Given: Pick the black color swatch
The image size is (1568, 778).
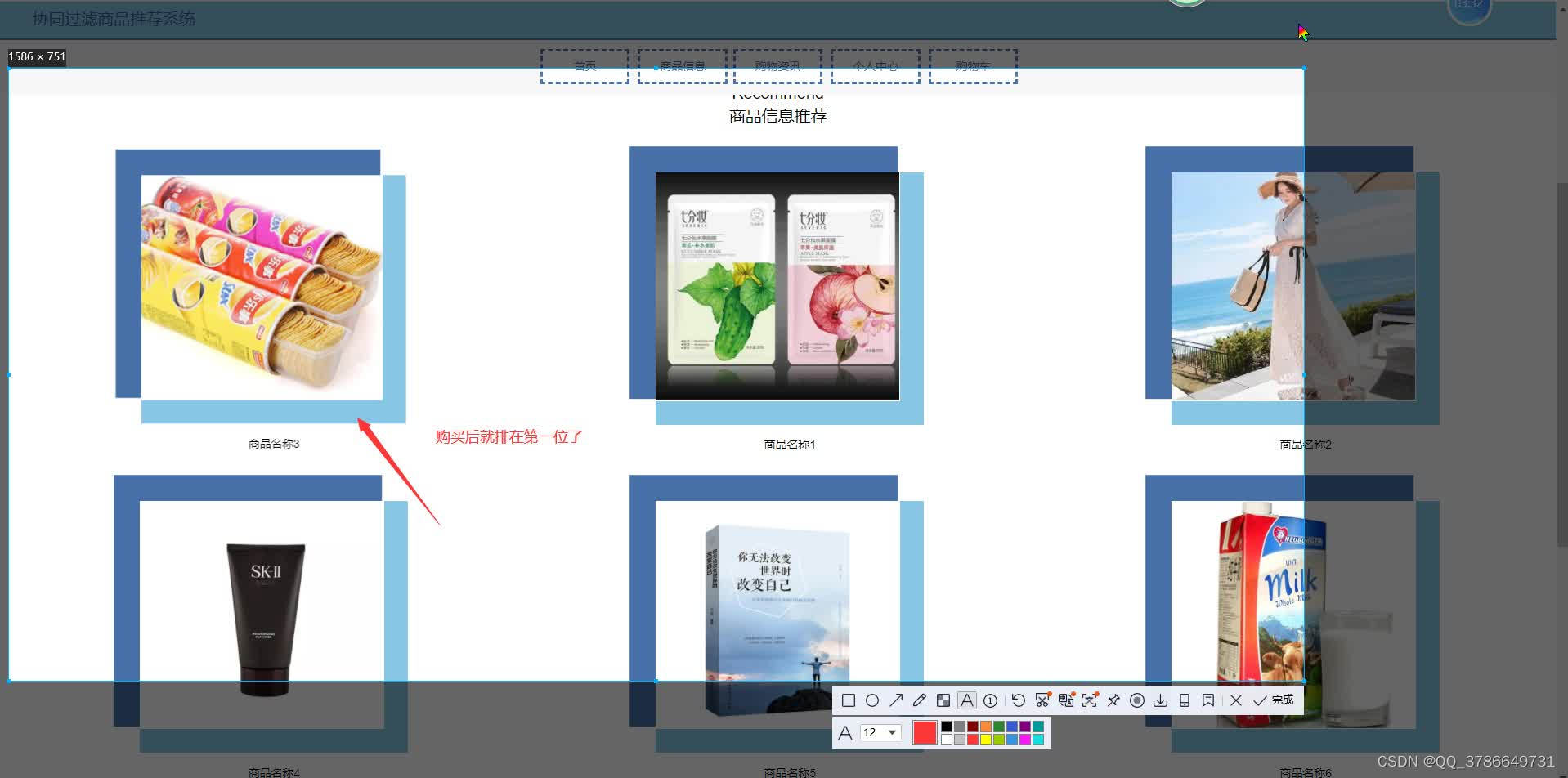Looking at the screenshot, I should pyautogui.click(x=947, y=727).
